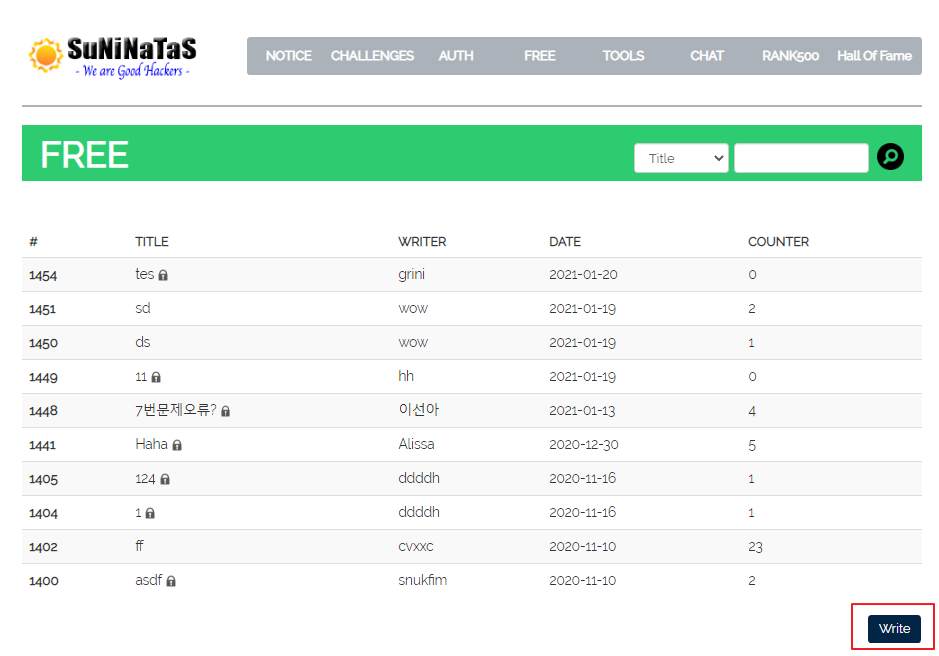Click the DATE column header
The width and height of the screenshot is (939, 656).
[565, 242]
